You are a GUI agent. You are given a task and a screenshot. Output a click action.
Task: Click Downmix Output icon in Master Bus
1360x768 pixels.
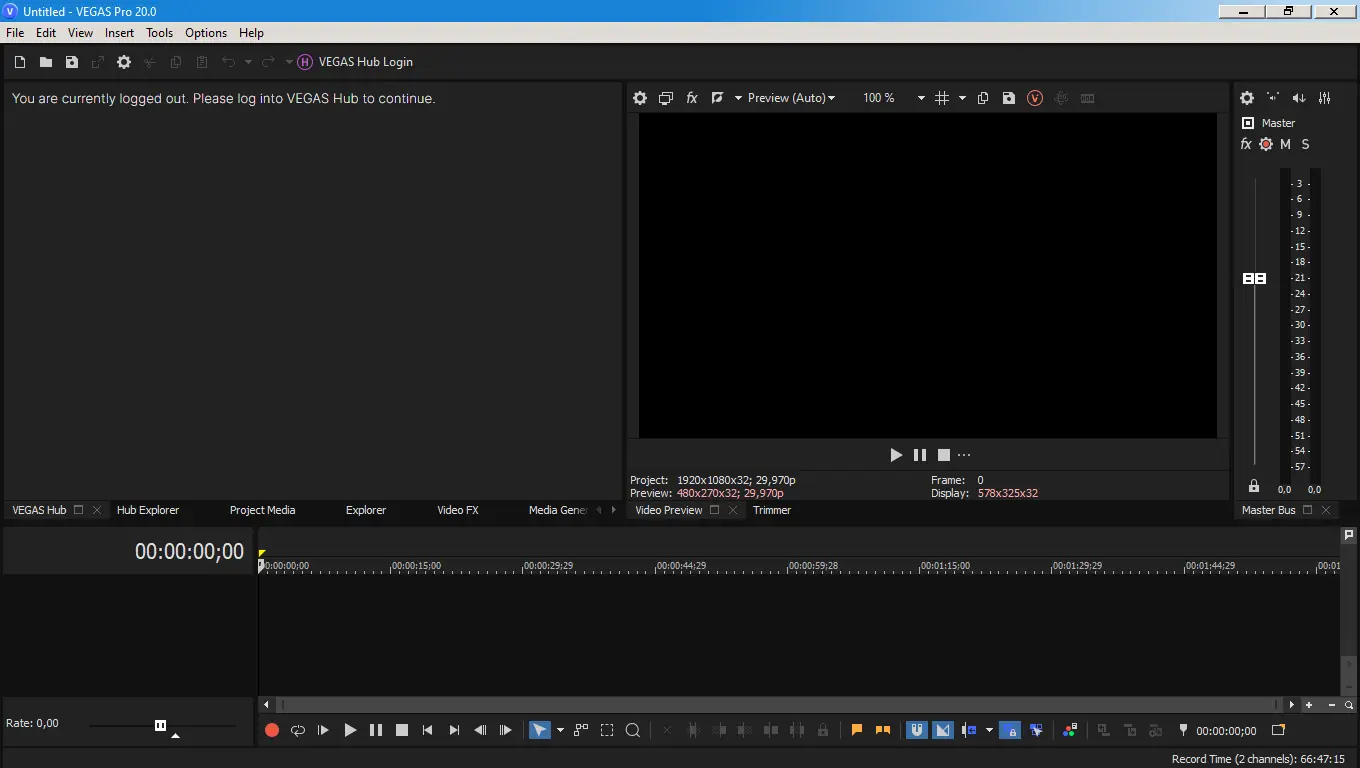pyautogui.click(x=1273, y=98)
